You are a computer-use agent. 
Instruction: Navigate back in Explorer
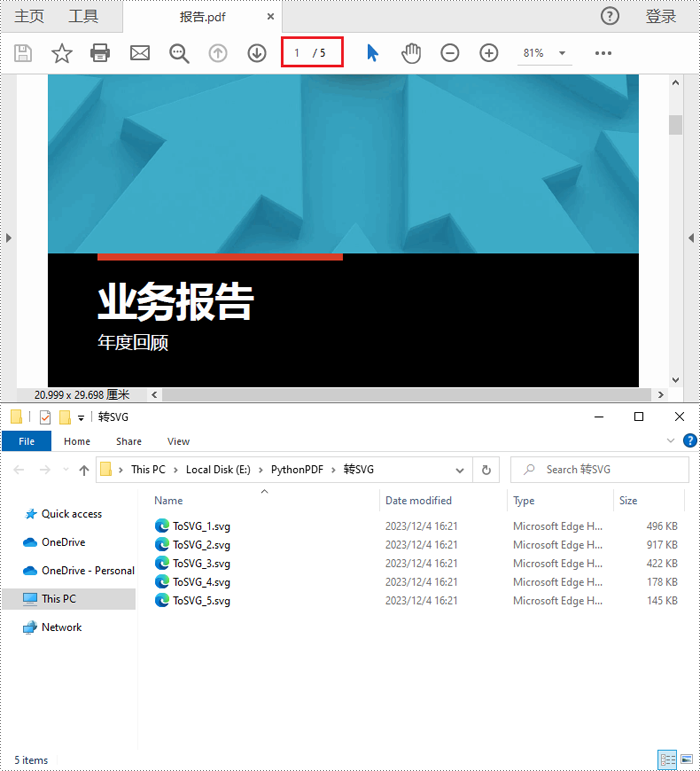[19, 470]
